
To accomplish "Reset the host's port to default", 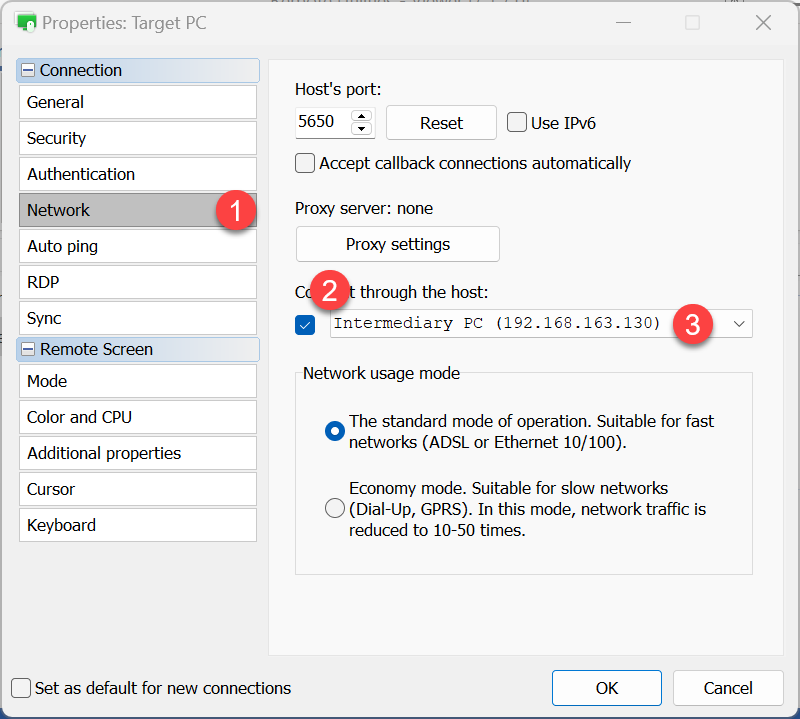I will tap(441, 123).
